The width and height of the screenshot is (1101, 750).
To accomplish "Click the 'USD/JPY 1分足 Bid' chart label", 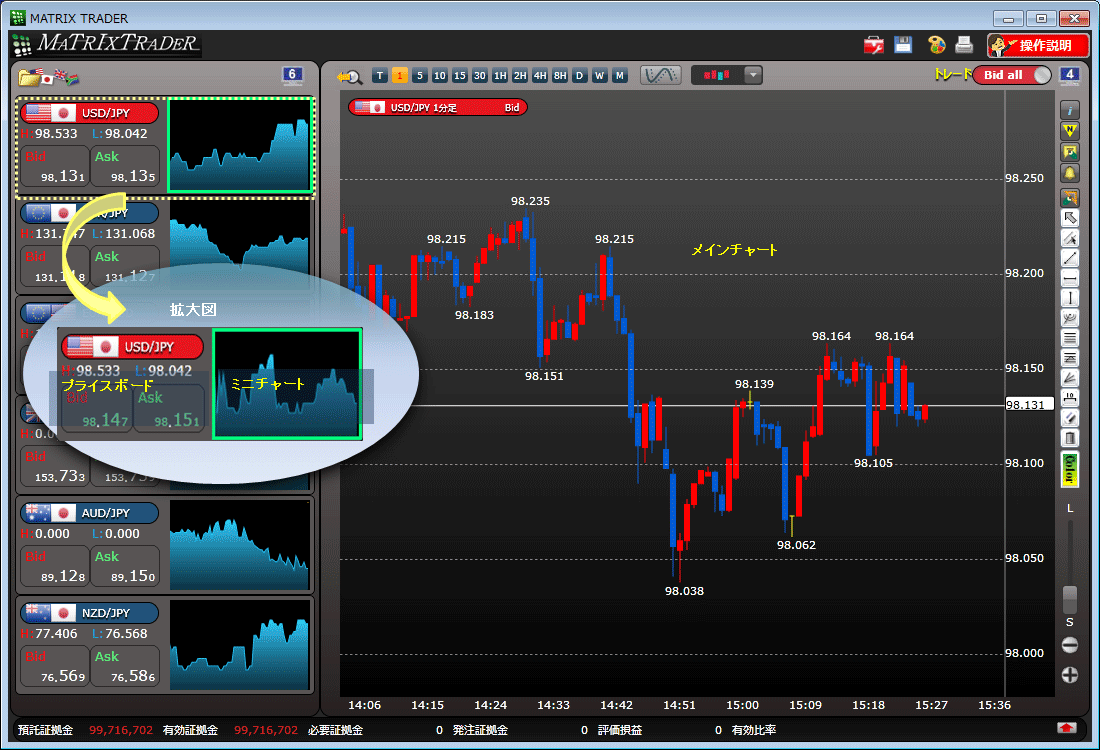I will 438,107.
